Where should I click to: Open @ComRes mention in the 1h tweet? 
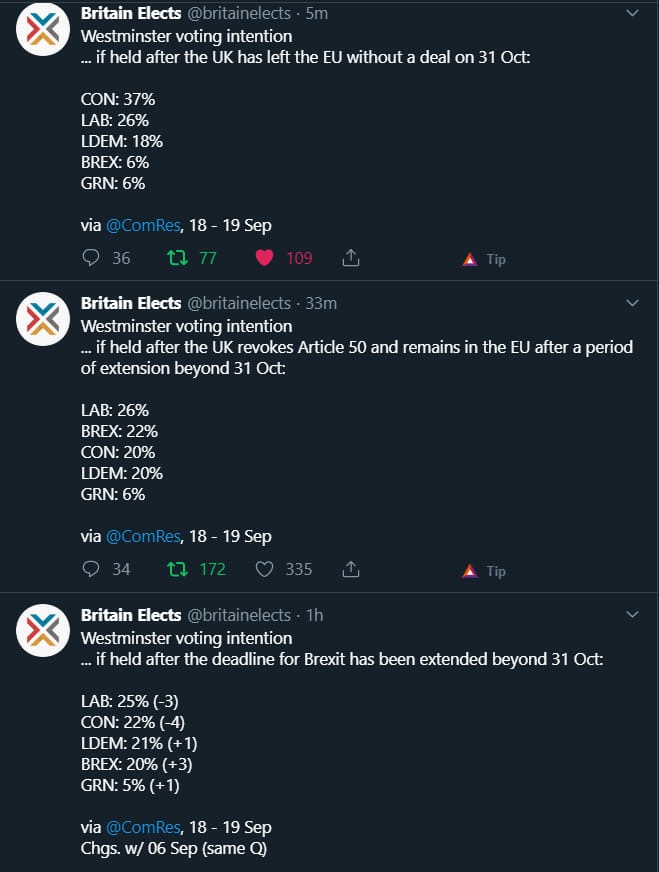point(143,828)
